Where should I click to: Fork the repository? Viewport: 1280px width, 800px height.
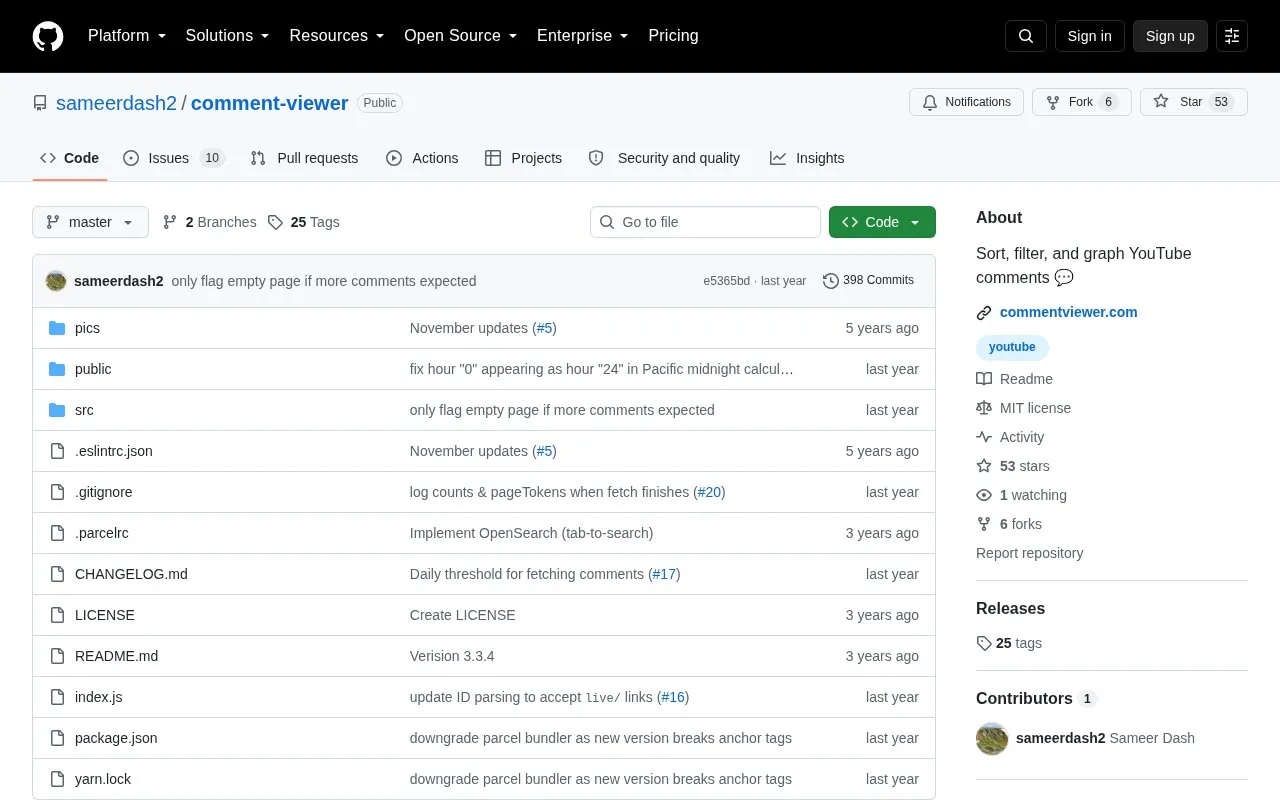pyautogui.click(x=1082, y=102)
